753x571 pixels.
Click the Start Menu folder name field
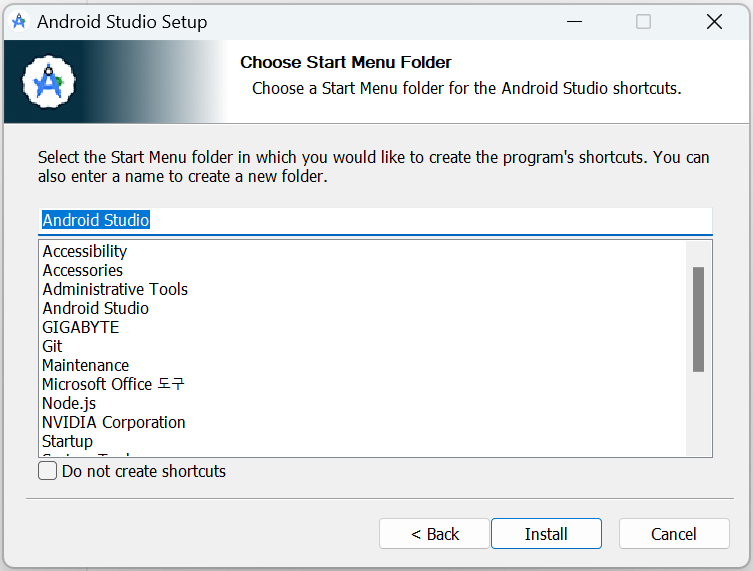point(375,221)
